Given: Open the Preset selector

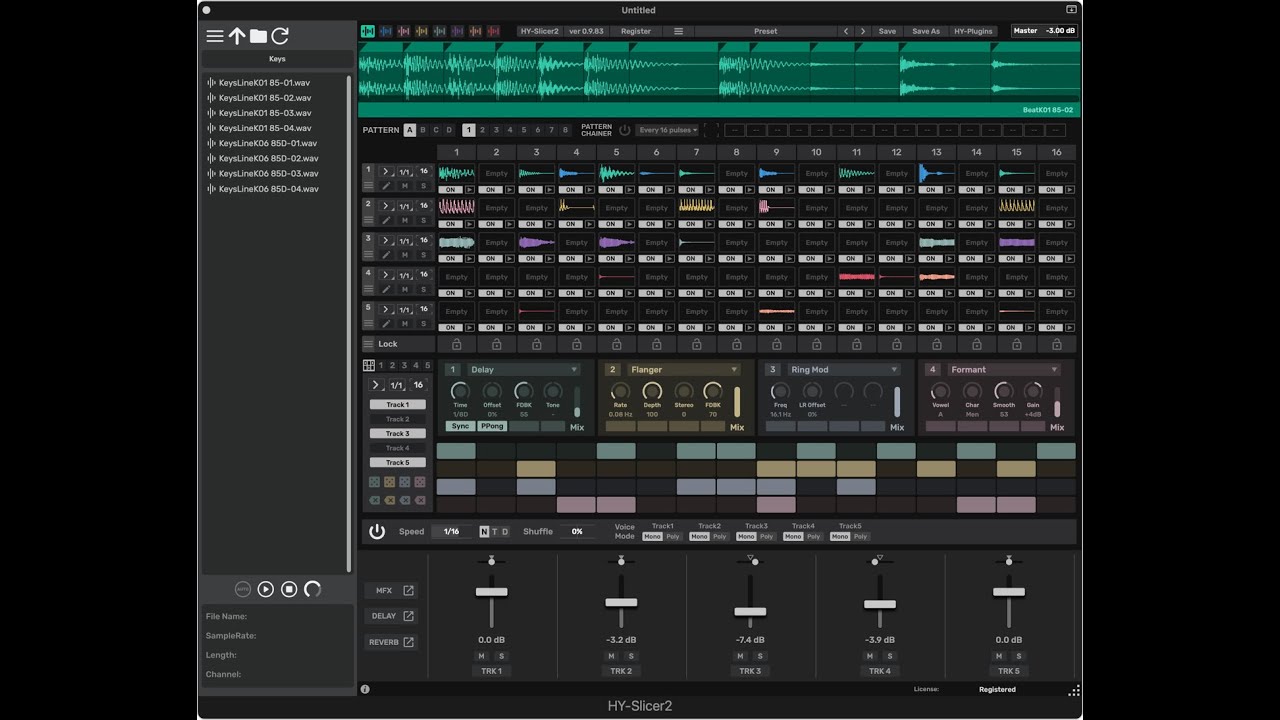Looking at the screenshot, I should 766,31.
